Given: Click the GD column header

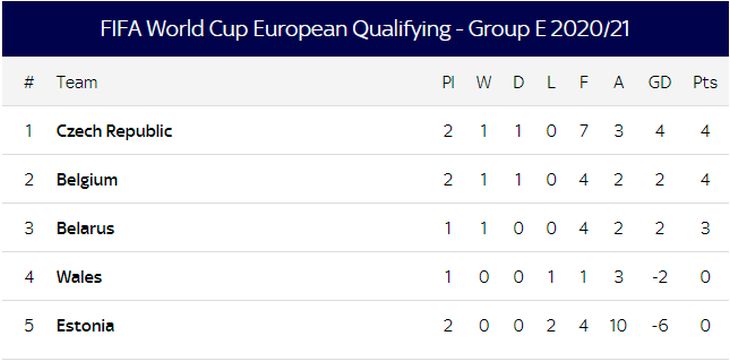Looking at the screenshot, I should coord(660,83).
